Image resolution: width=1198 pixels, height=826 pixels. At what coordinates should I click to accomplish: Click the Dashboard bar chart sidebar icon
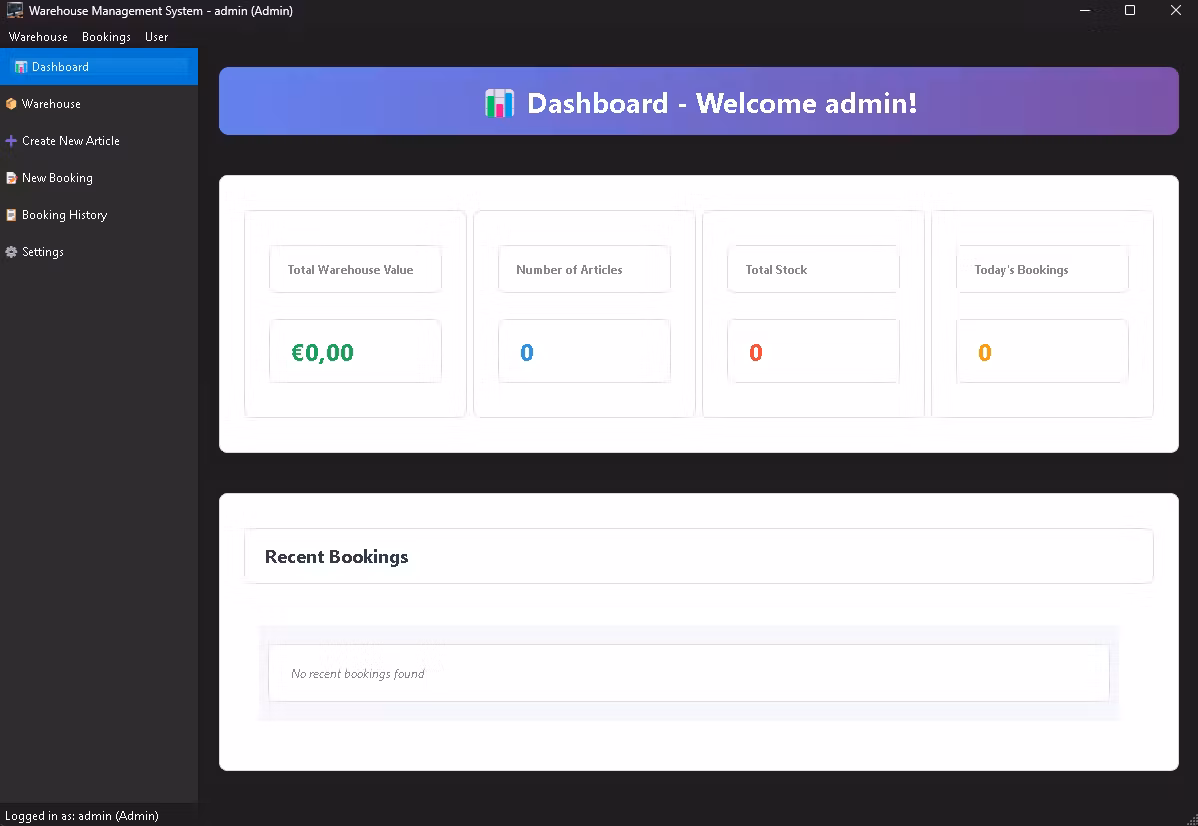tap(21, 67)
